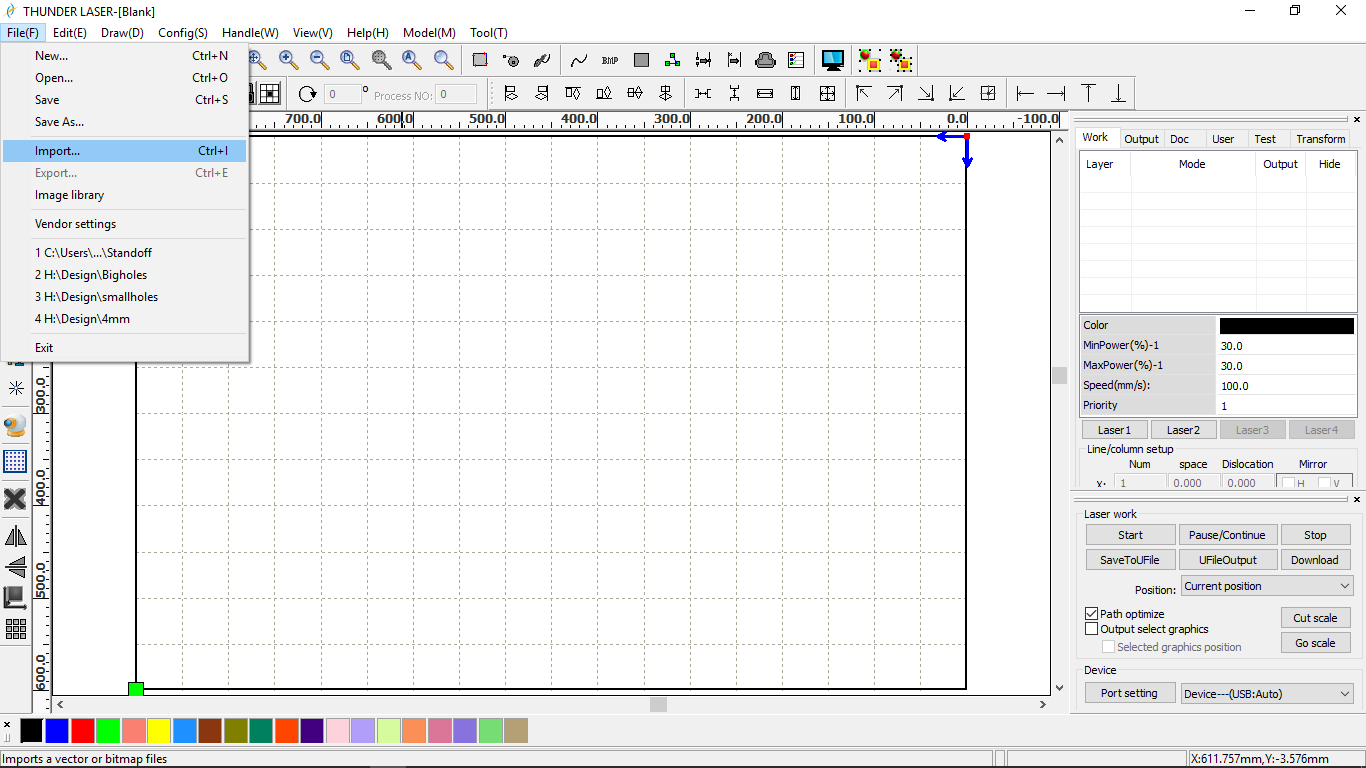This screenshot has height=768, width=1366.
Task: Open the Config(S) menu
Action: point(183,33)
